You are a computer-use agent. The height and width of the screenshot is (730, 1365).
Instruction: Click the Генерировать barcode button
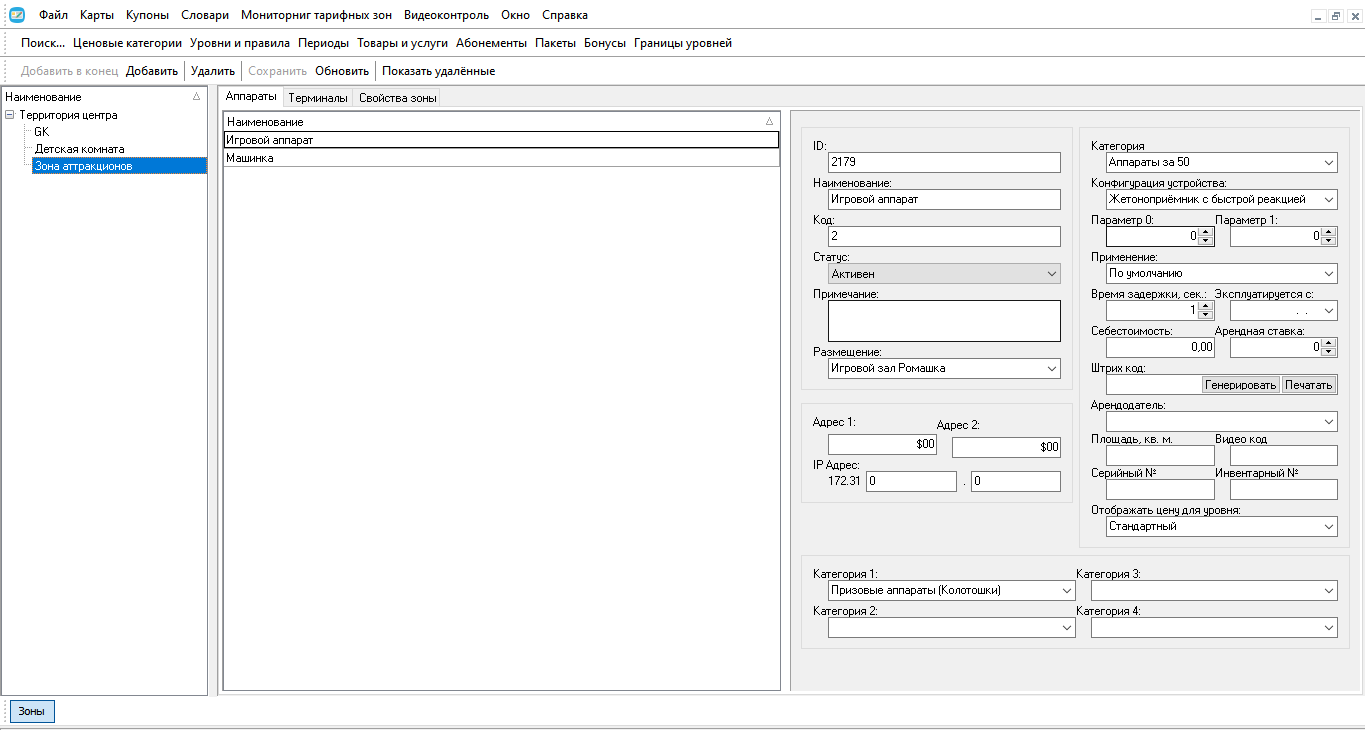[x=1241, y=385]
